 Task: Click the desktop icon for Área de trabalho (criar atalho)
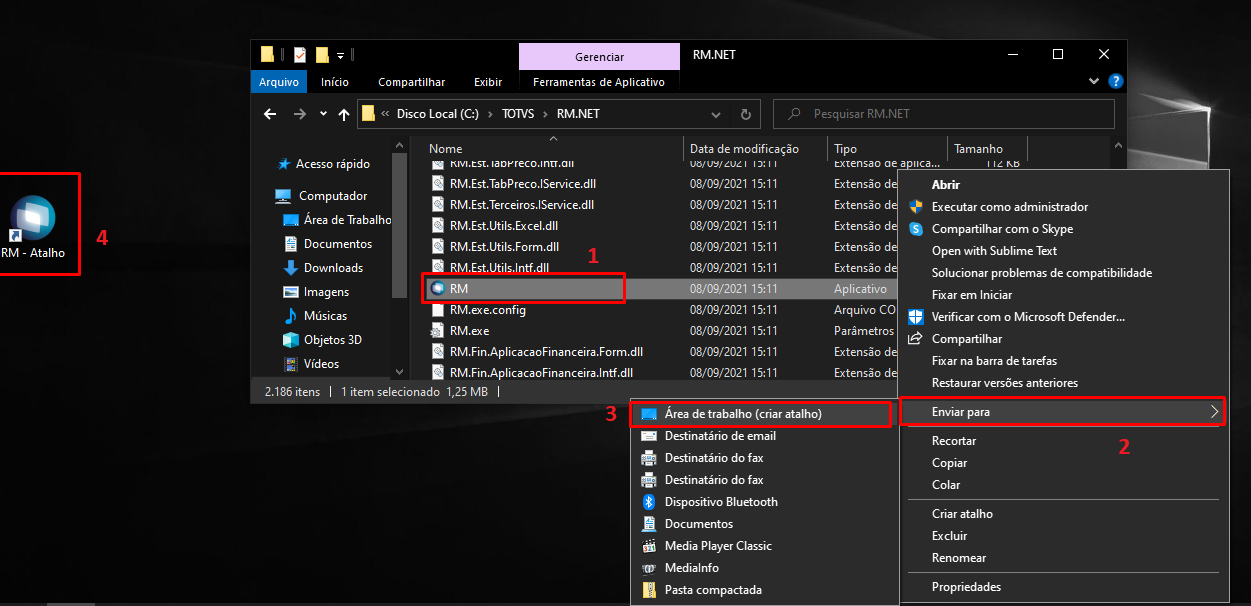tap(648, 414)
